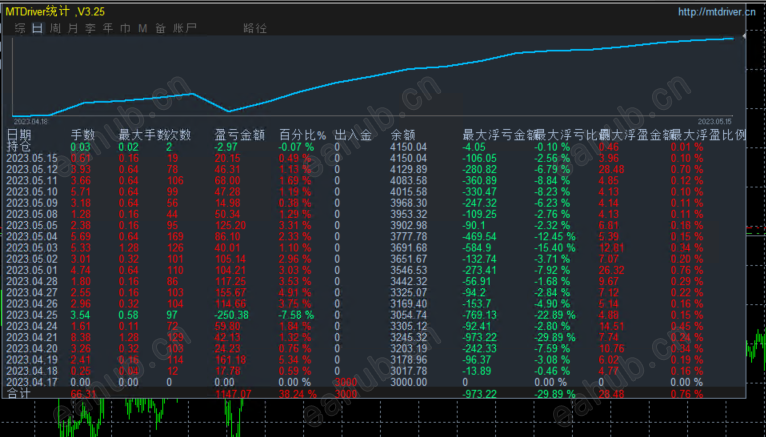Open the 账户 account tab

[x=185, y=28]
